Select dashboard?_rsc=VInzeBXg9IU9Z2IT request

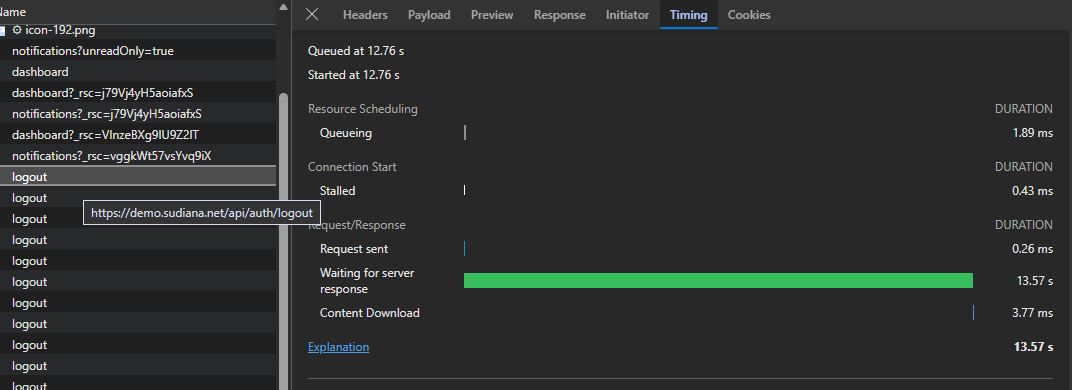pos(138,135)
